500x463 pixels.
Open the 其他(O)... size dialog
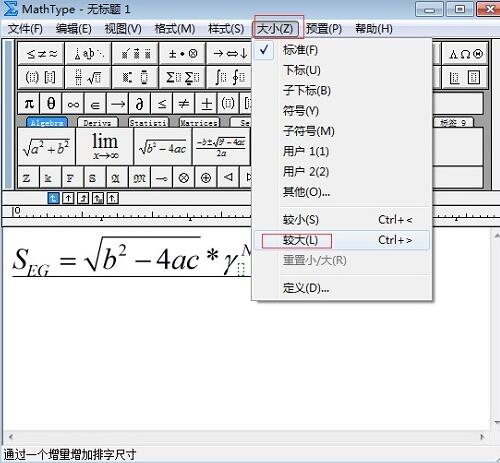[x=342, y=192]
